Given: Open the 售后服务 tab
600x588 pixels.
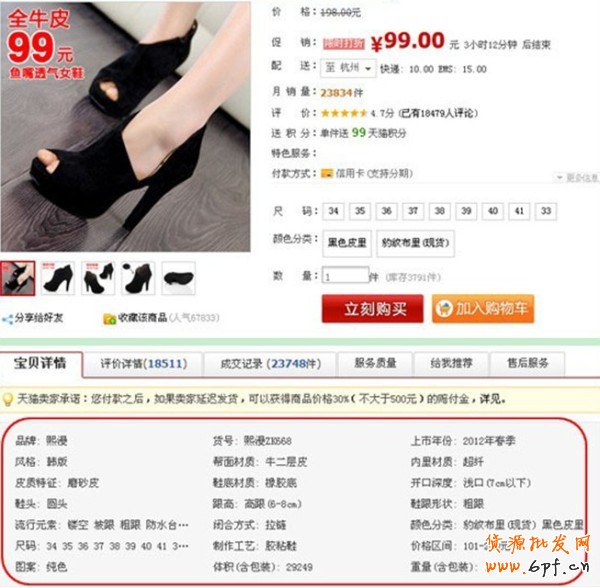Looking at the screenshot, I should 528,363.
